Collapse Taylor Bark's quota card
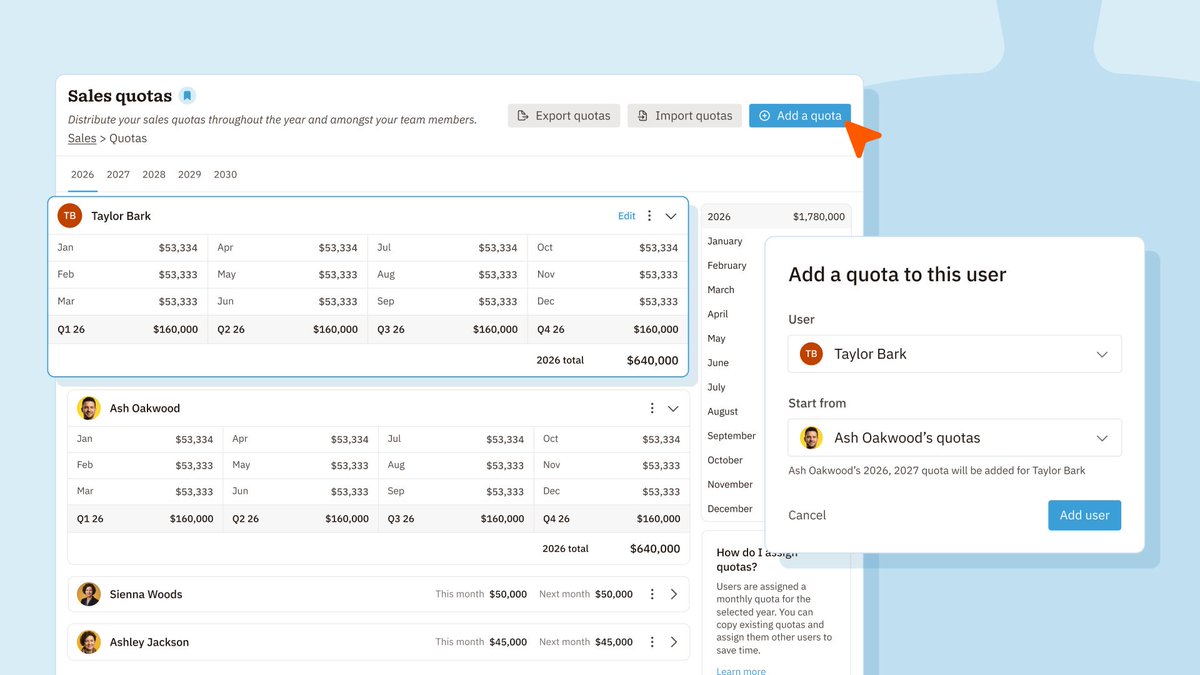Viewport: 1200px width, 675px height. [x=671, y=216]
